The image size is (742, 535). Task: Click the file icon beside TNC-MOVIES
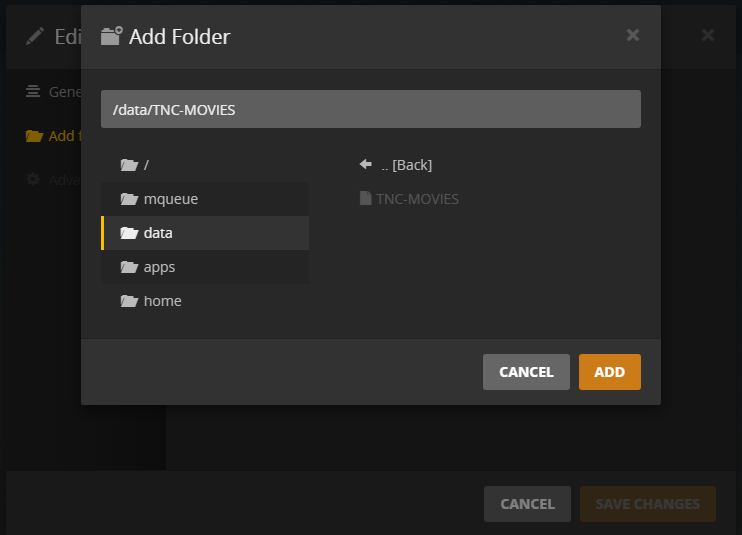coord(365,198)
